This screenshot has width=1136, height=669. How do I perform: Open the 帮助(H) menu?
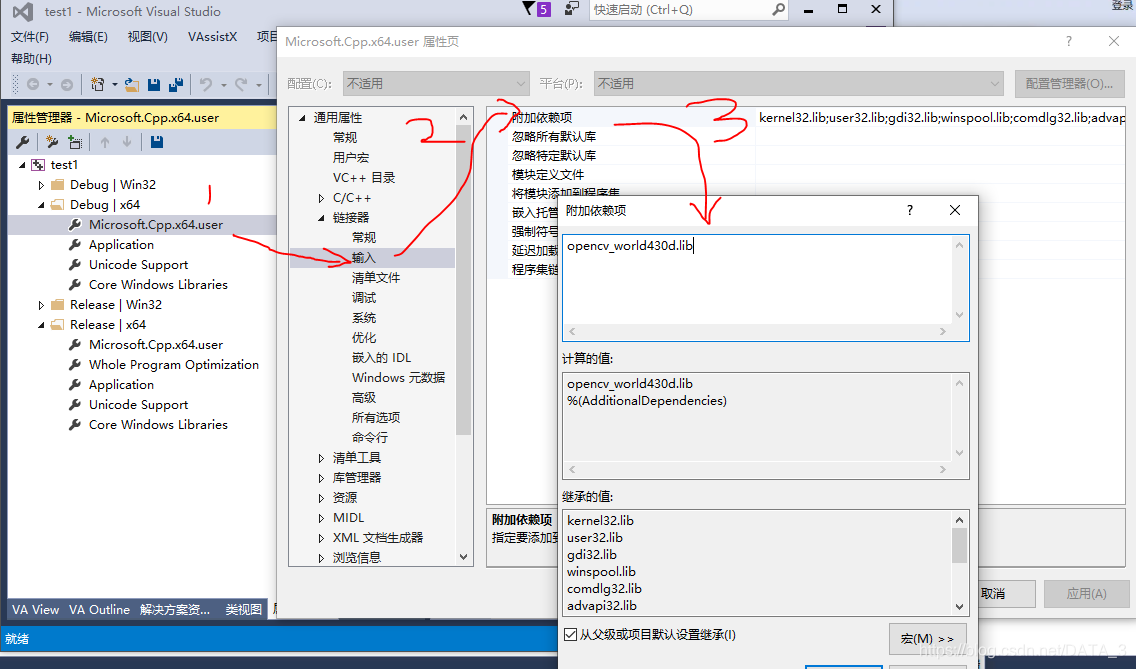tap(31, 59)
